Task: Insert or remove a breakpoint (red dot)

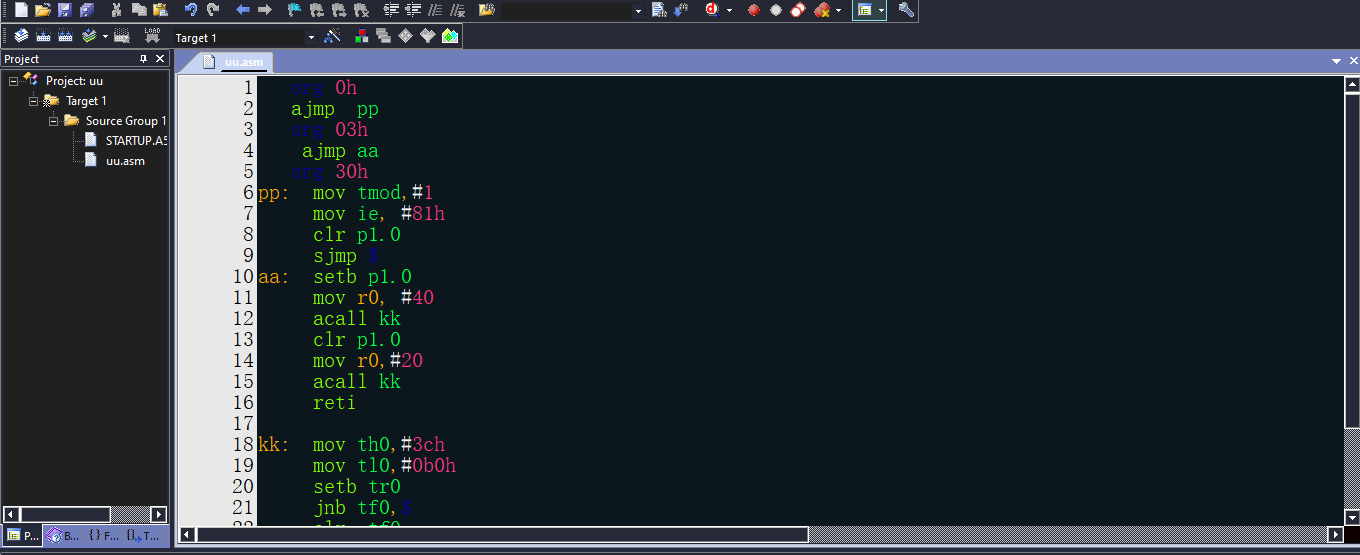Action: point(754,10)
